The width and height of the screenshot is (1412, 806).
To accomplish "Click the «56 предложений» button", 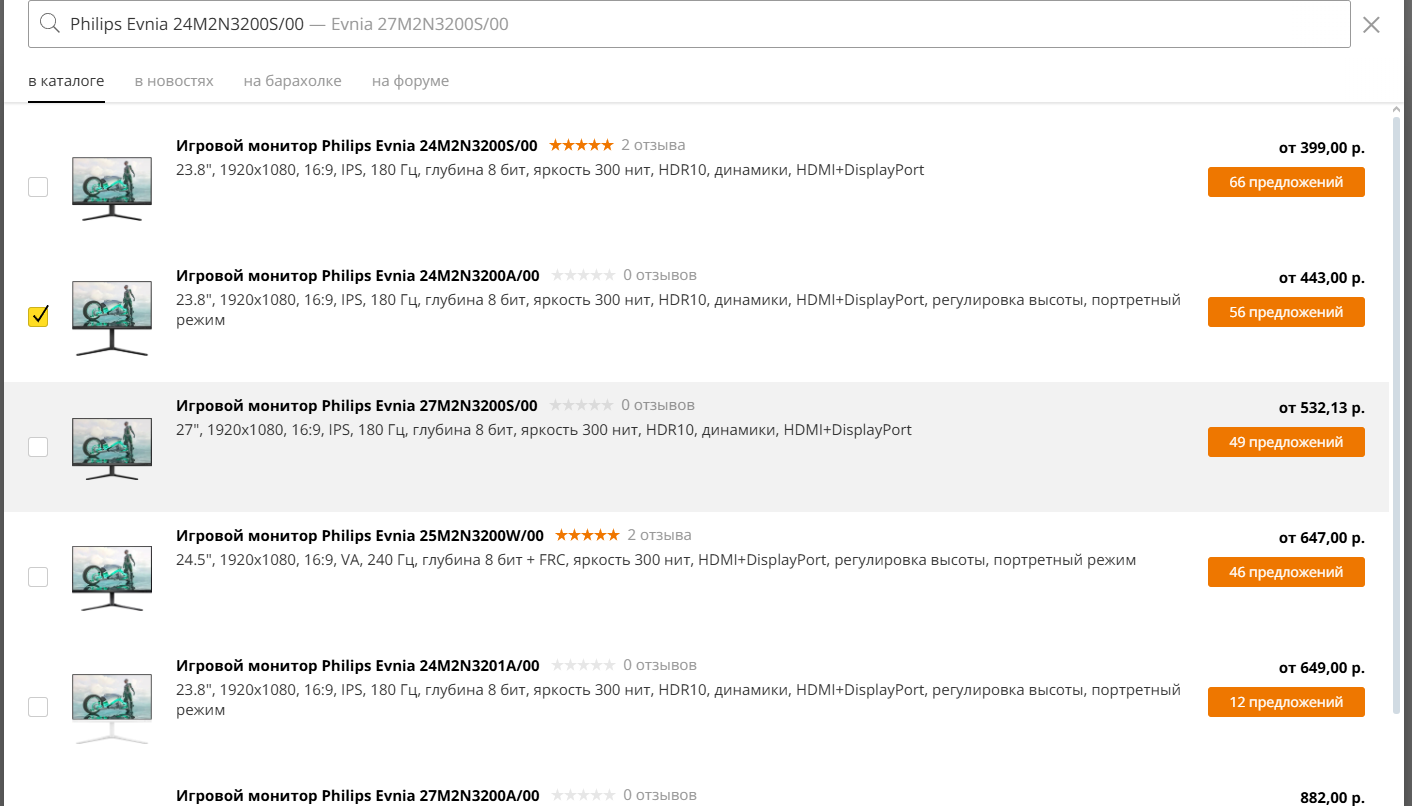I will click(1286, 312).
